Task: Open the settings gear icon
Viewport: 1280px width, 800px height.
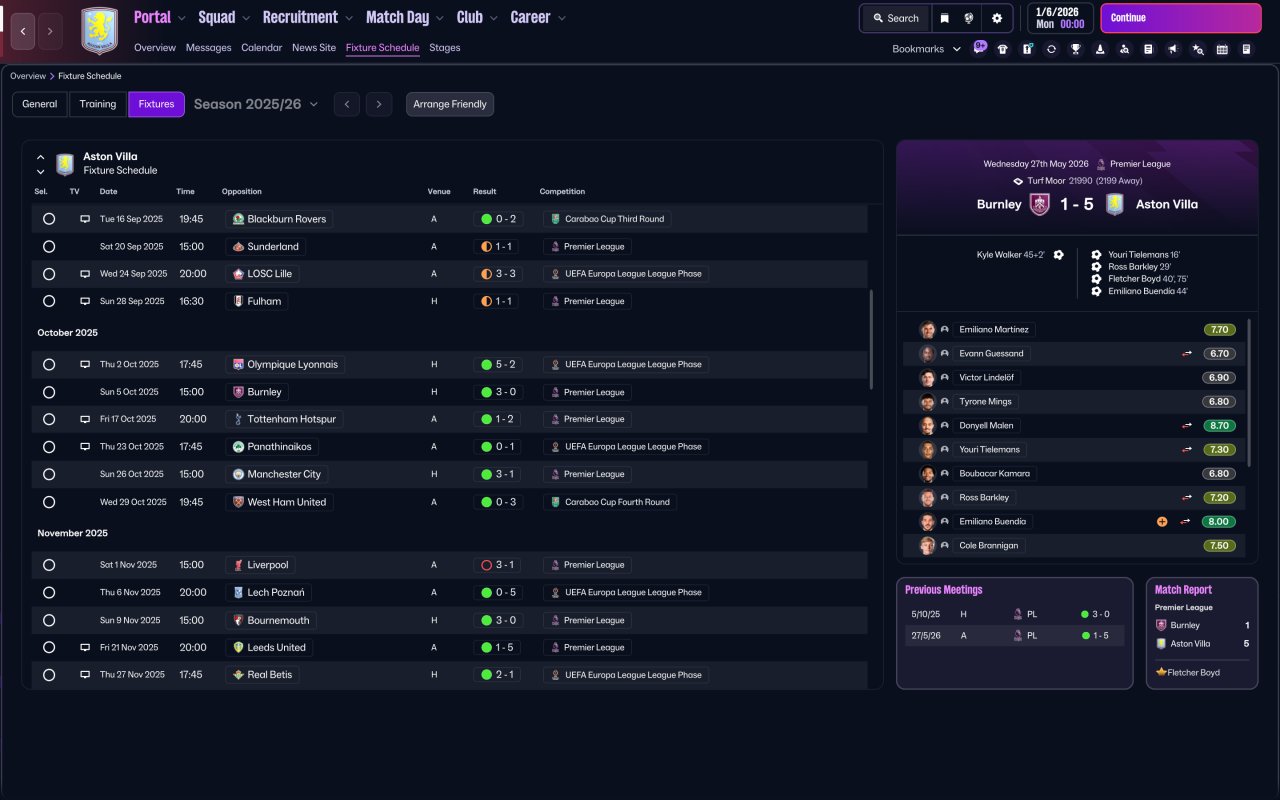Action: pyautogui.click(x=997, y=18)
